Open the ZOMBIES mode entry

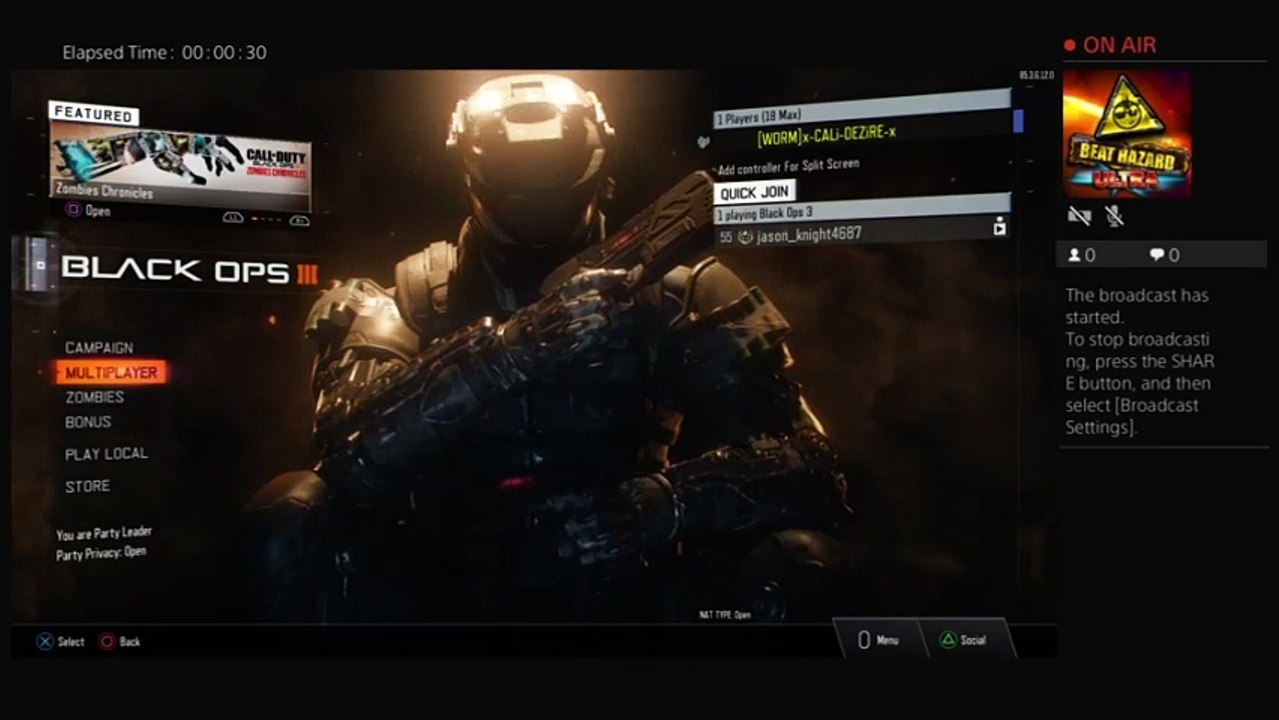coord(95,397)
